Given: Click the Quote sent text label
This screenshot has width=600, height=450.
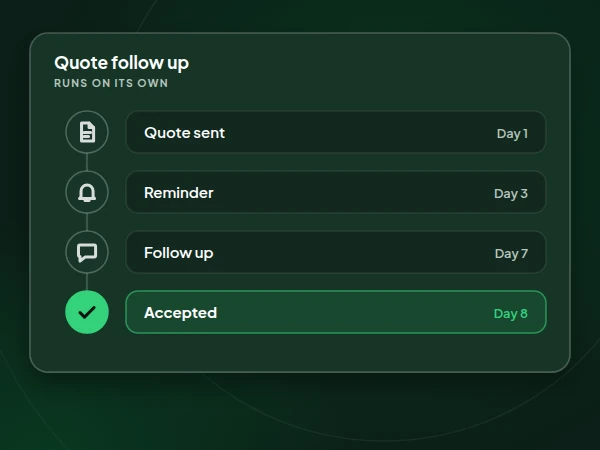Looking at the screenshot, I should pyautogui.click(x=184, y=133).
